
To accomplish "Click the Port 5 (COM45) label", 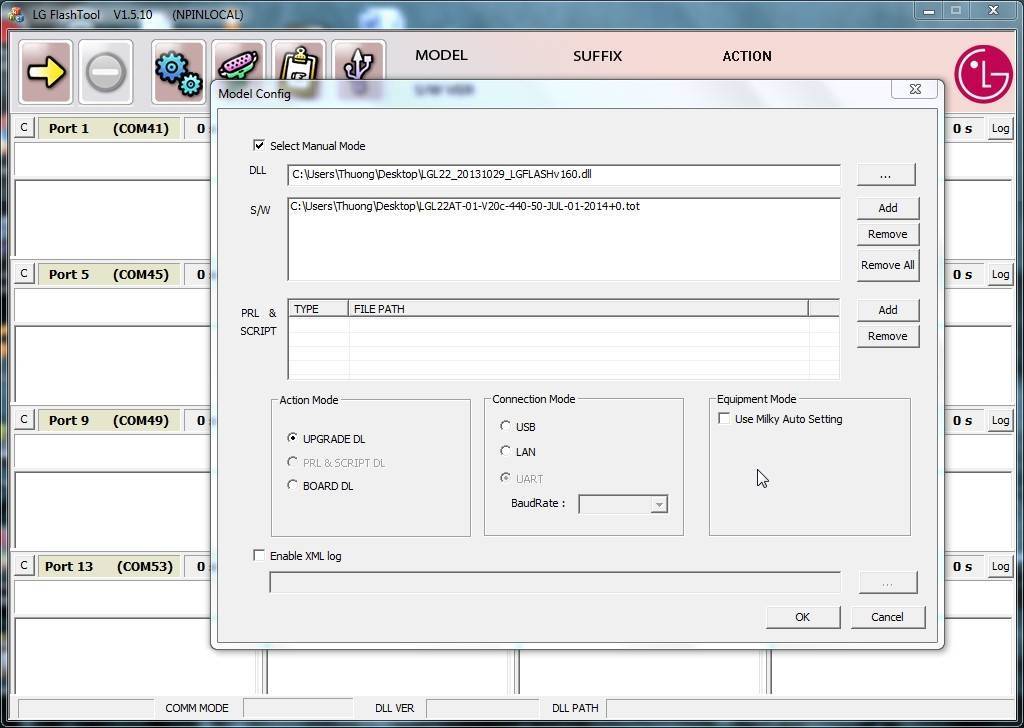I will 108,274.
